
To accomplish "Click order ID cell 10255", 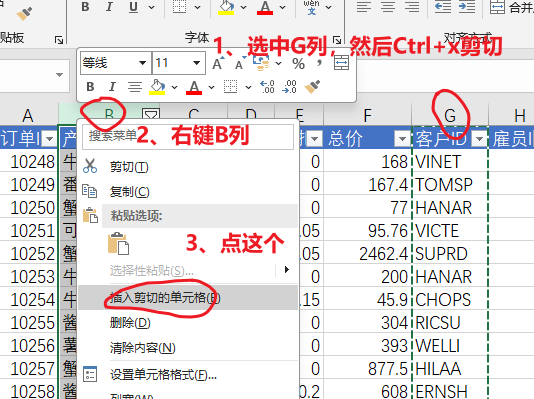I will pos(29,323).
